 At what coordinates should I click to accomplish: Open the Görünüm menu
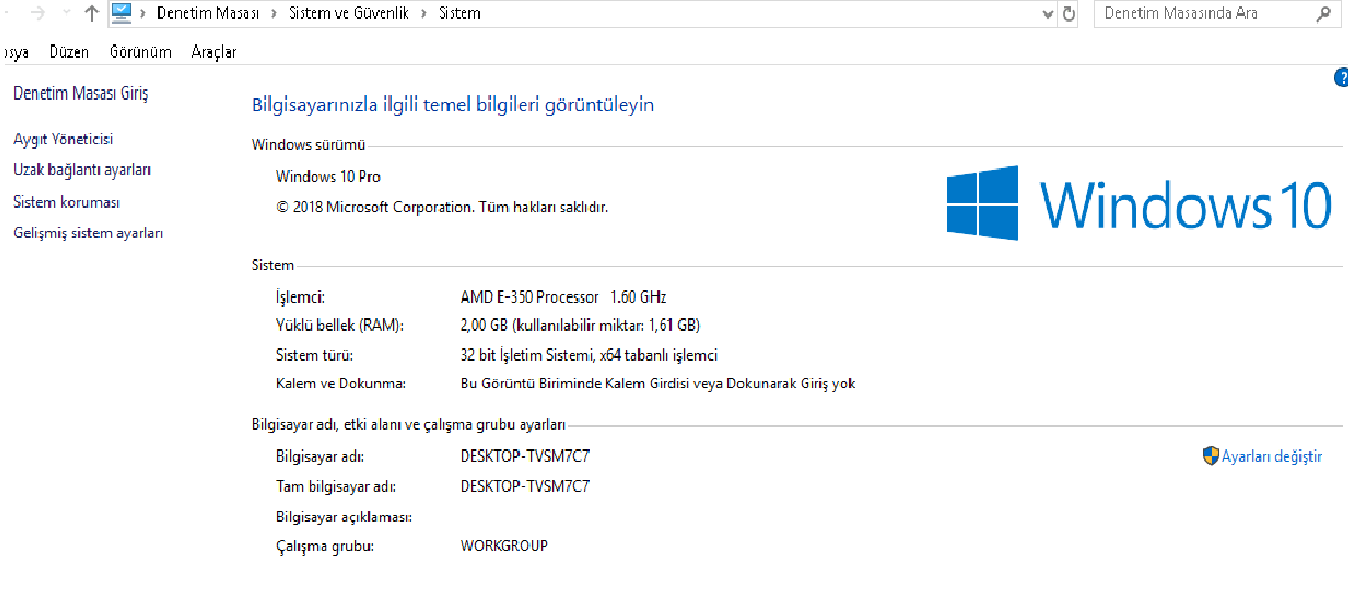141,52
